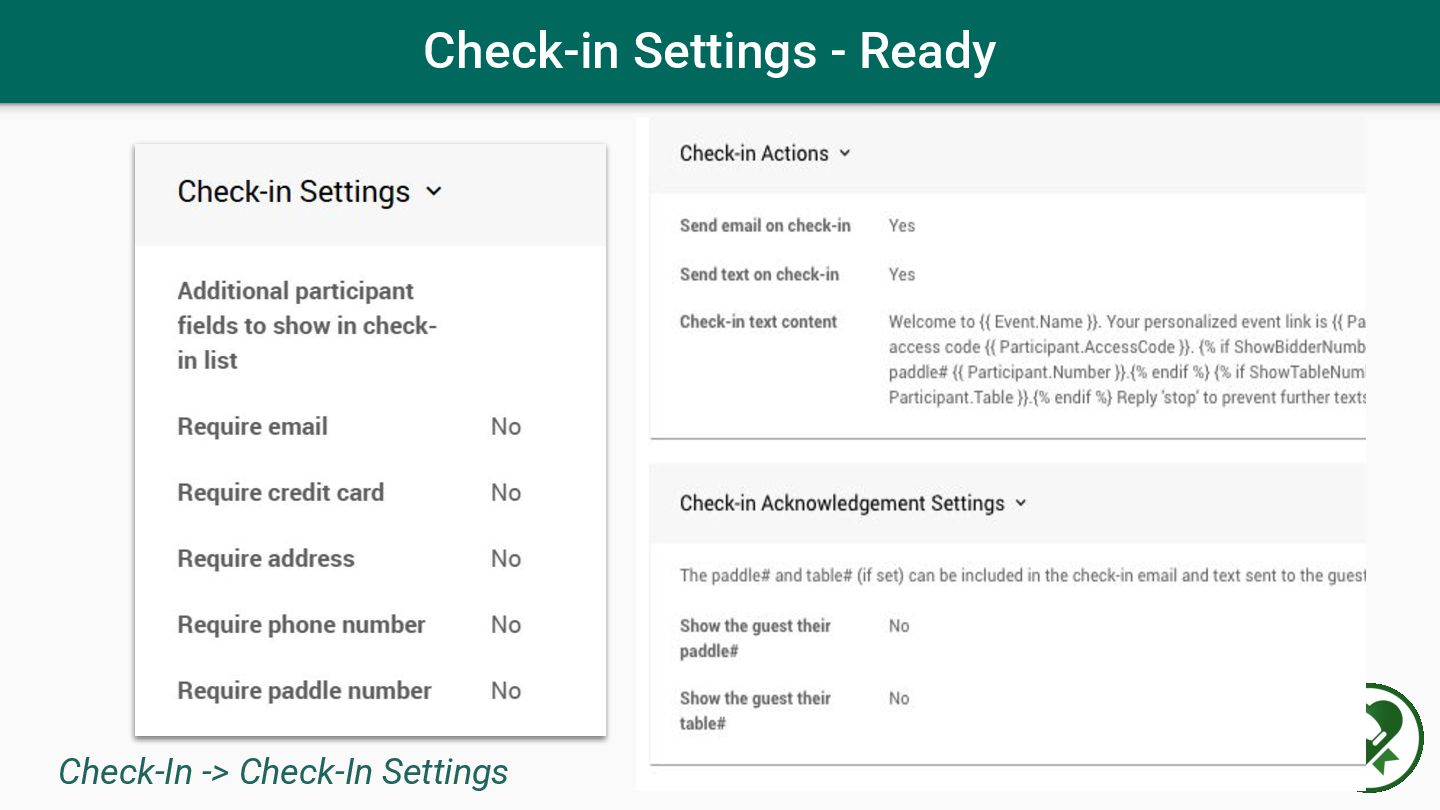Image resolution: width=1440 pixels, height=810 pixels.
Task: Collapse the Check-in Actions chevron
Action: [845, 154]
